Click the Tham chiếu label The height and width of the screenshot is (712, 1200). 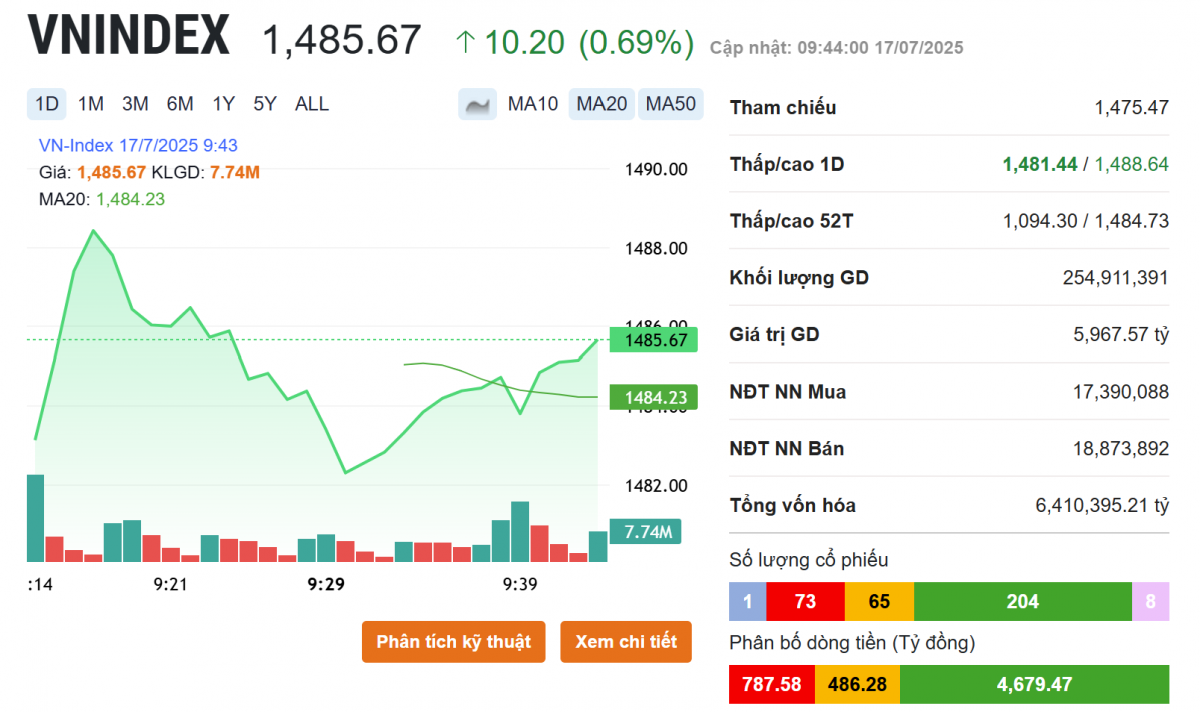tap(783, 107)
